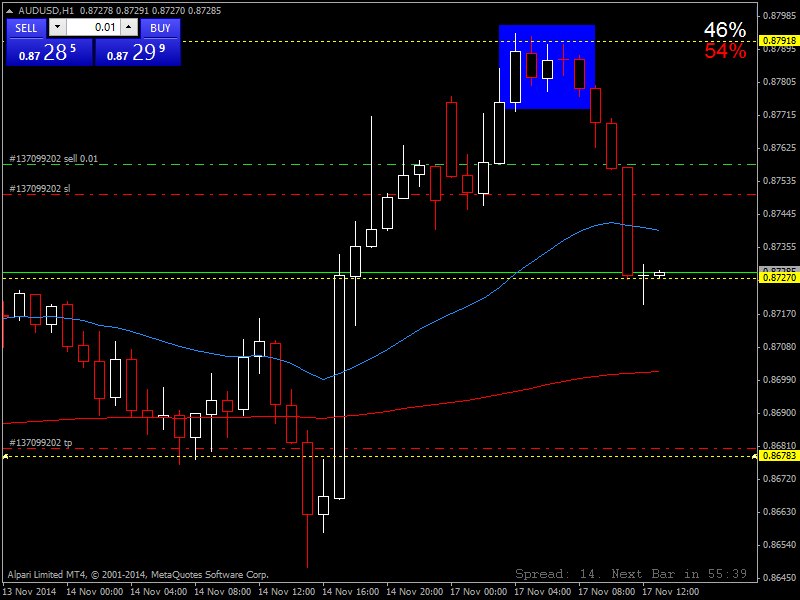Click the 0.87918 yellow price label
Screen dimensions: 800x600
[779, 41]
